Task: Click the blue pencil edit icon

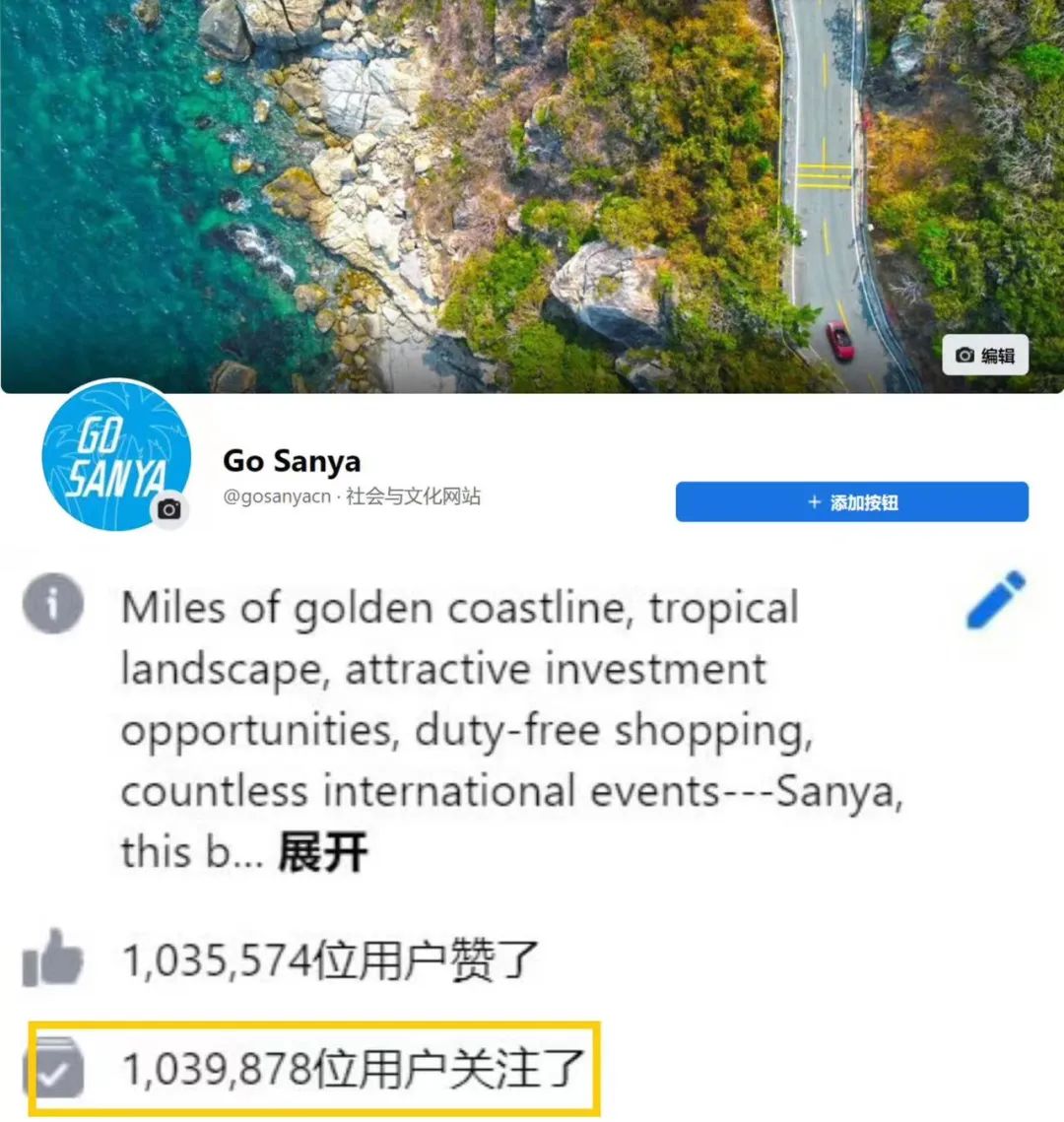Action: point(995,600)
